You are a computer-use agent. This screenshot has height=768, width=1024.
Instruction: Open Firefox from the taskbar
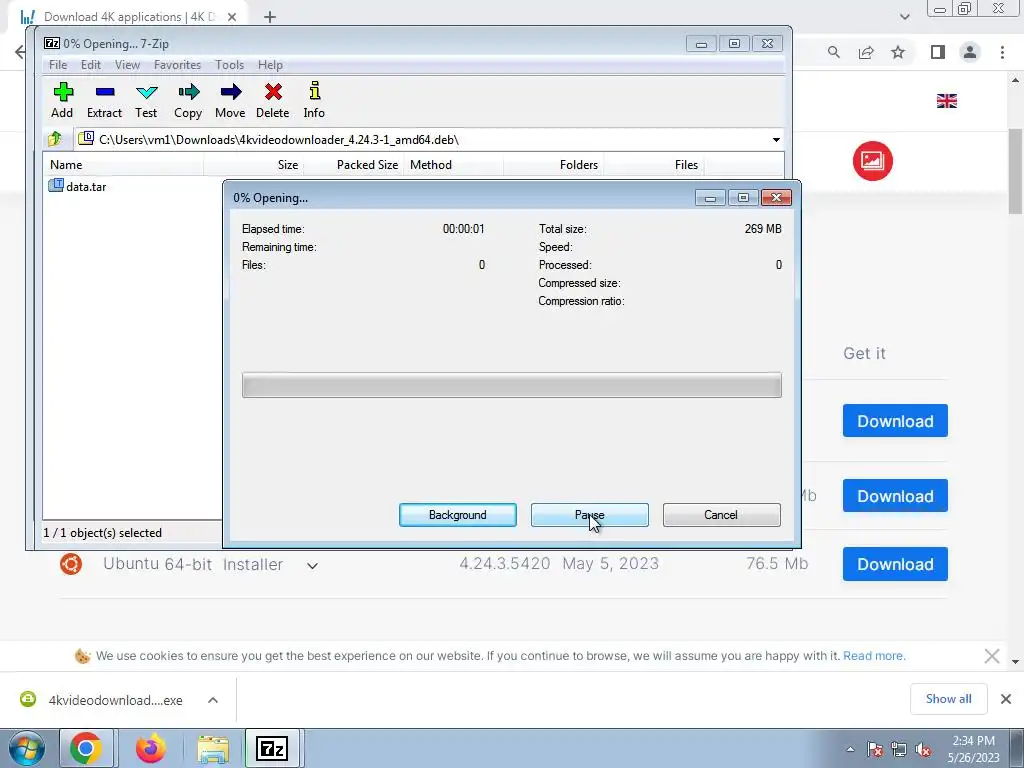[151, 748]
